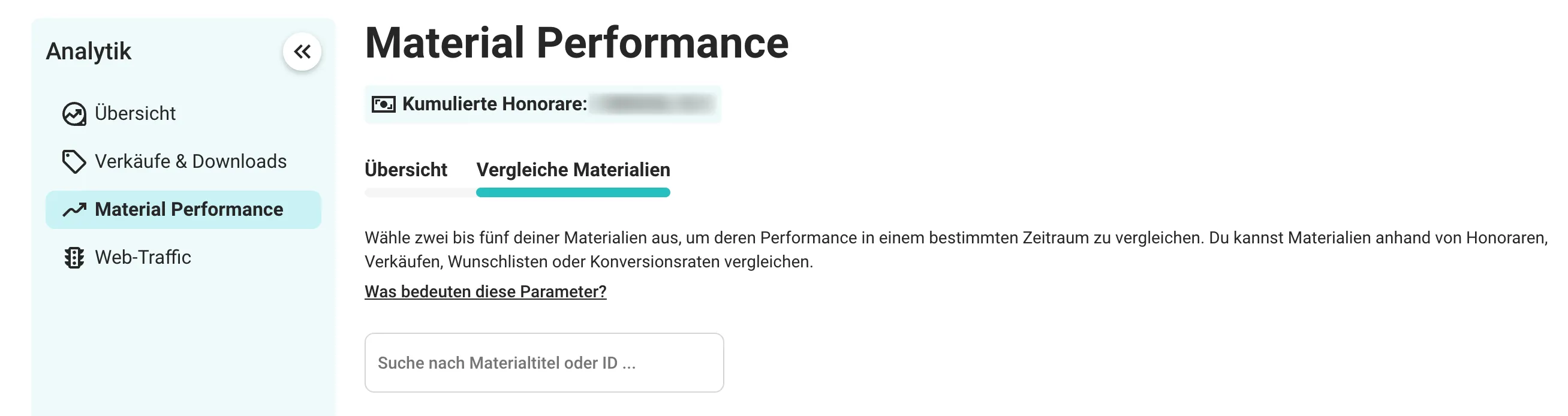Screen dimensions: 1568x416
Task: Click the teal underline below Vergleiche Materialien
Action: point(573,193)
